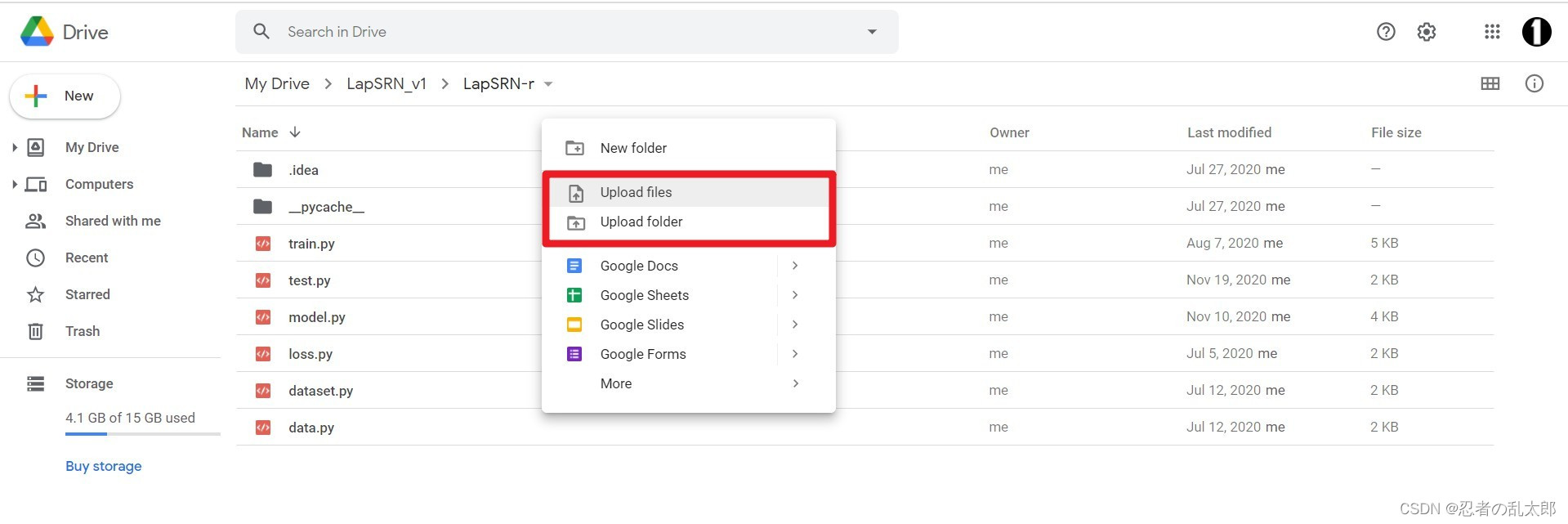This screenshot has height=524, width=1568.
Task: Click the test.py file name
Action: tap(310, 280)
